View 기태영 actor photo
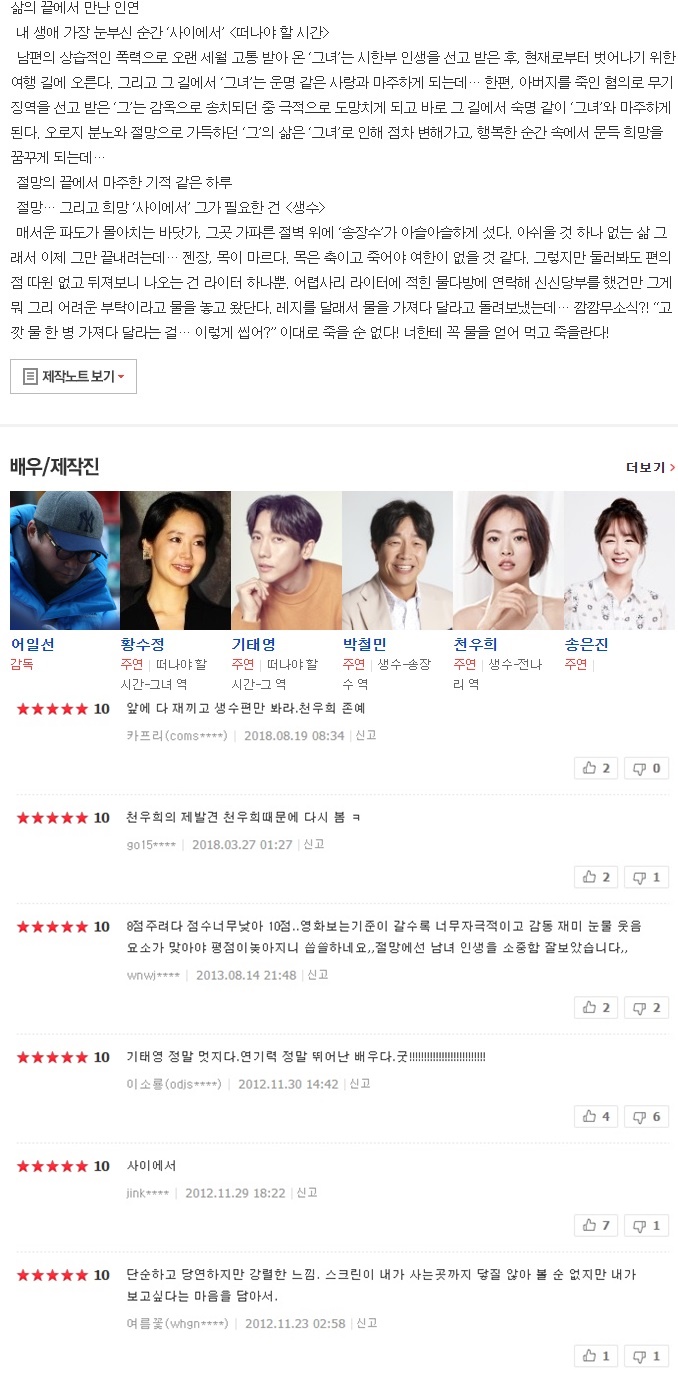The image size is (678, 1381). (286, 560)
